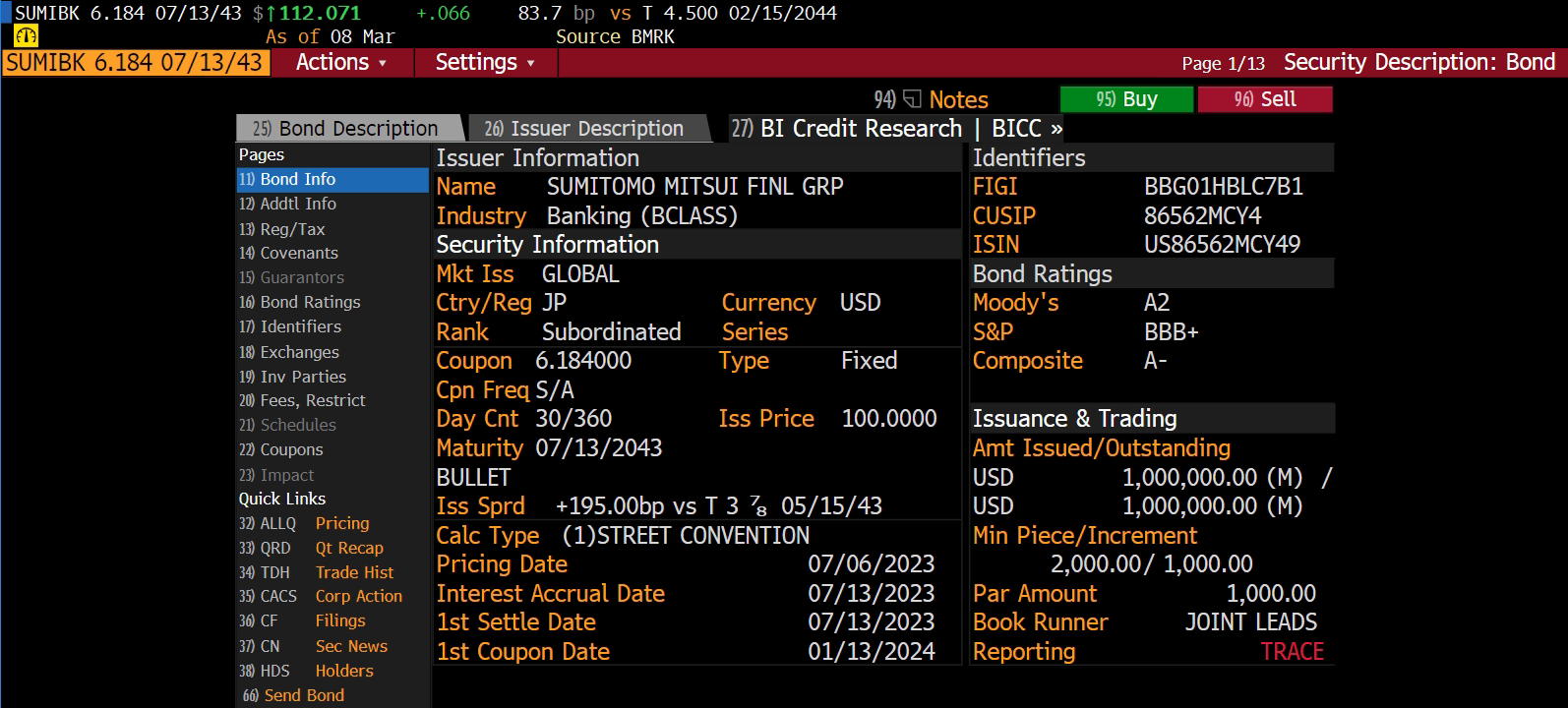
Task: Click the CUSIP value 86562MCY4
Action: pos(1202,216)
